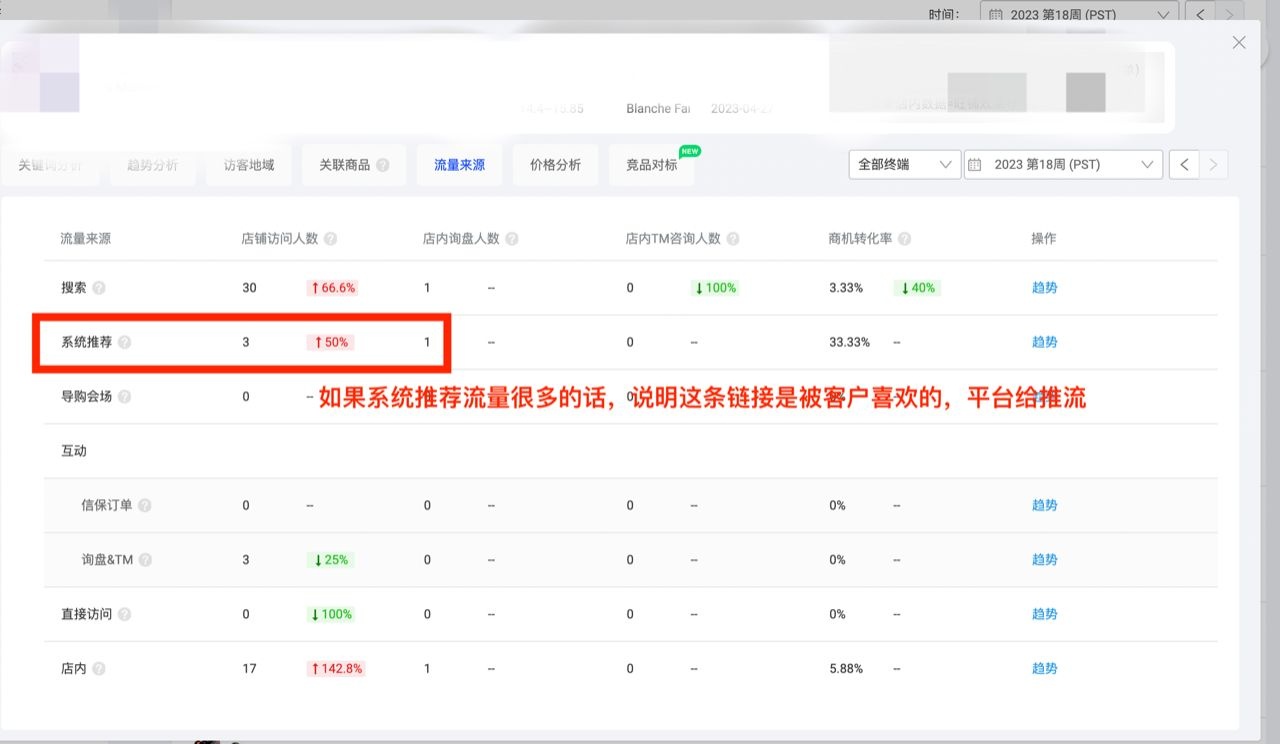Click the 操作 column header
The width and height of the screenshot is (1280, 744).
point(1044,239)
